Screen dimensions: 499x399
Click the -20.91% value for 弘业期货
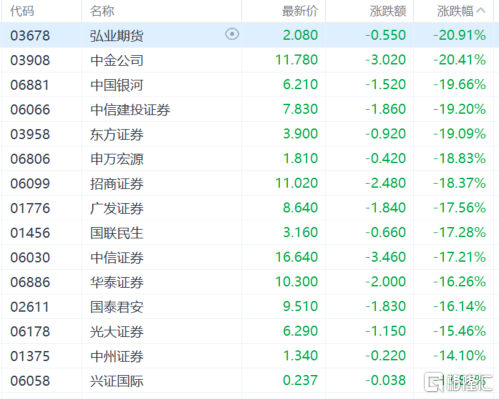coord(460,35)
